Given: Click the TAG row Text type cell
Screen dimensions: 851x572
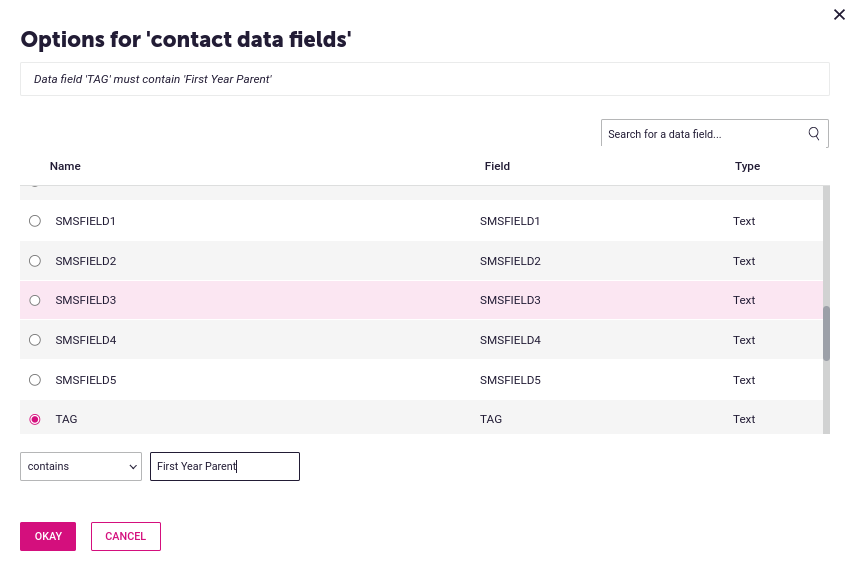Looking at the screenshot, I should (x=744, y=419).
